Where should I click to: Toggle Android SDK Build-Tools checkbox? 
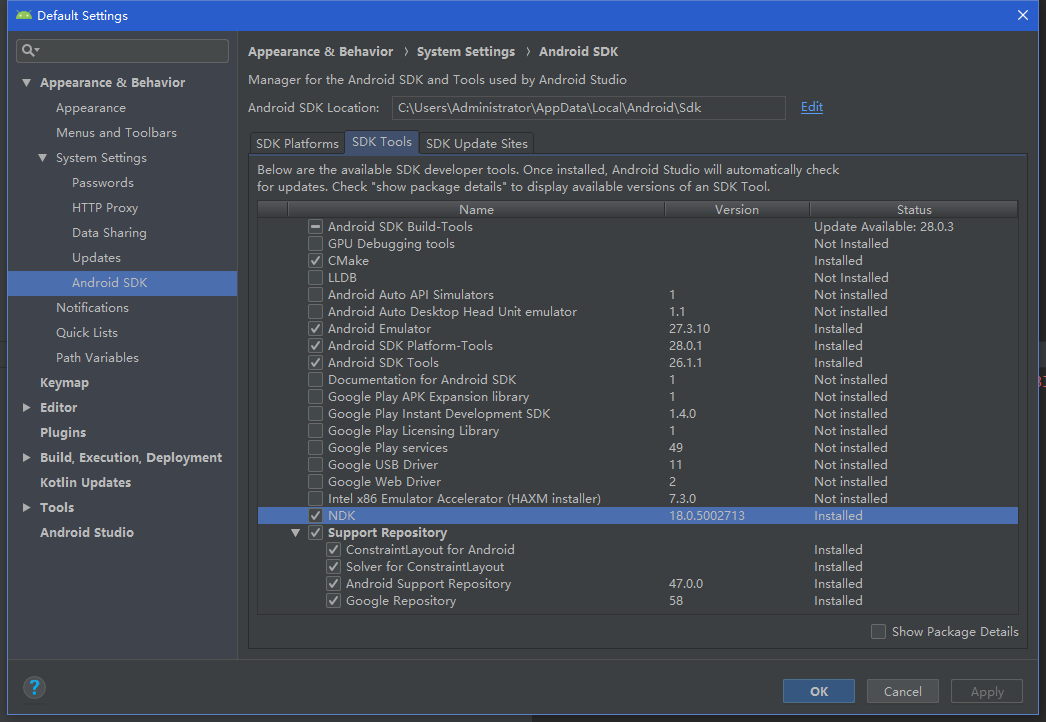[316, 227]
